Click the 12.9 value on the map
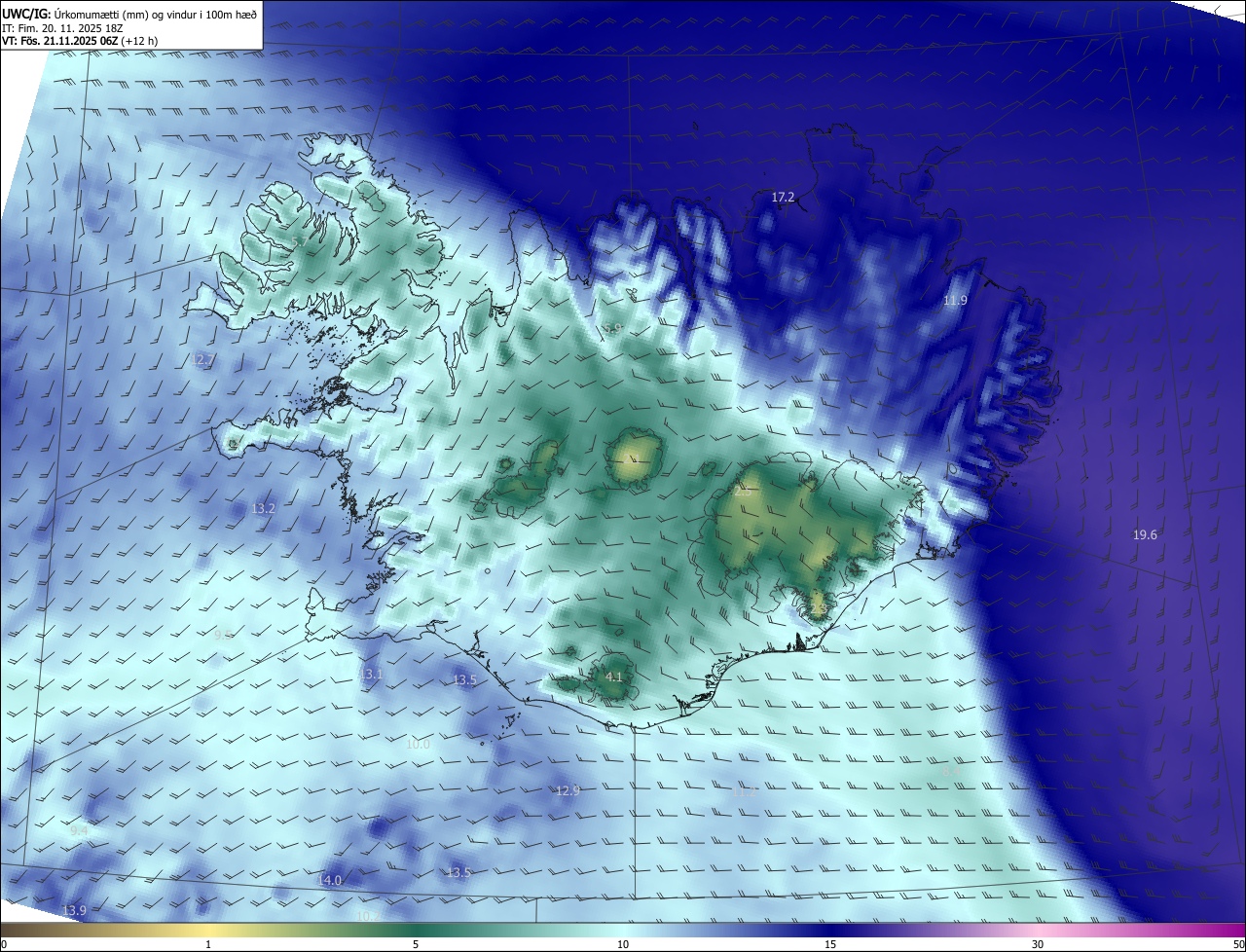The width and height of the screenshot is (1246, 952). click(568, 790)
